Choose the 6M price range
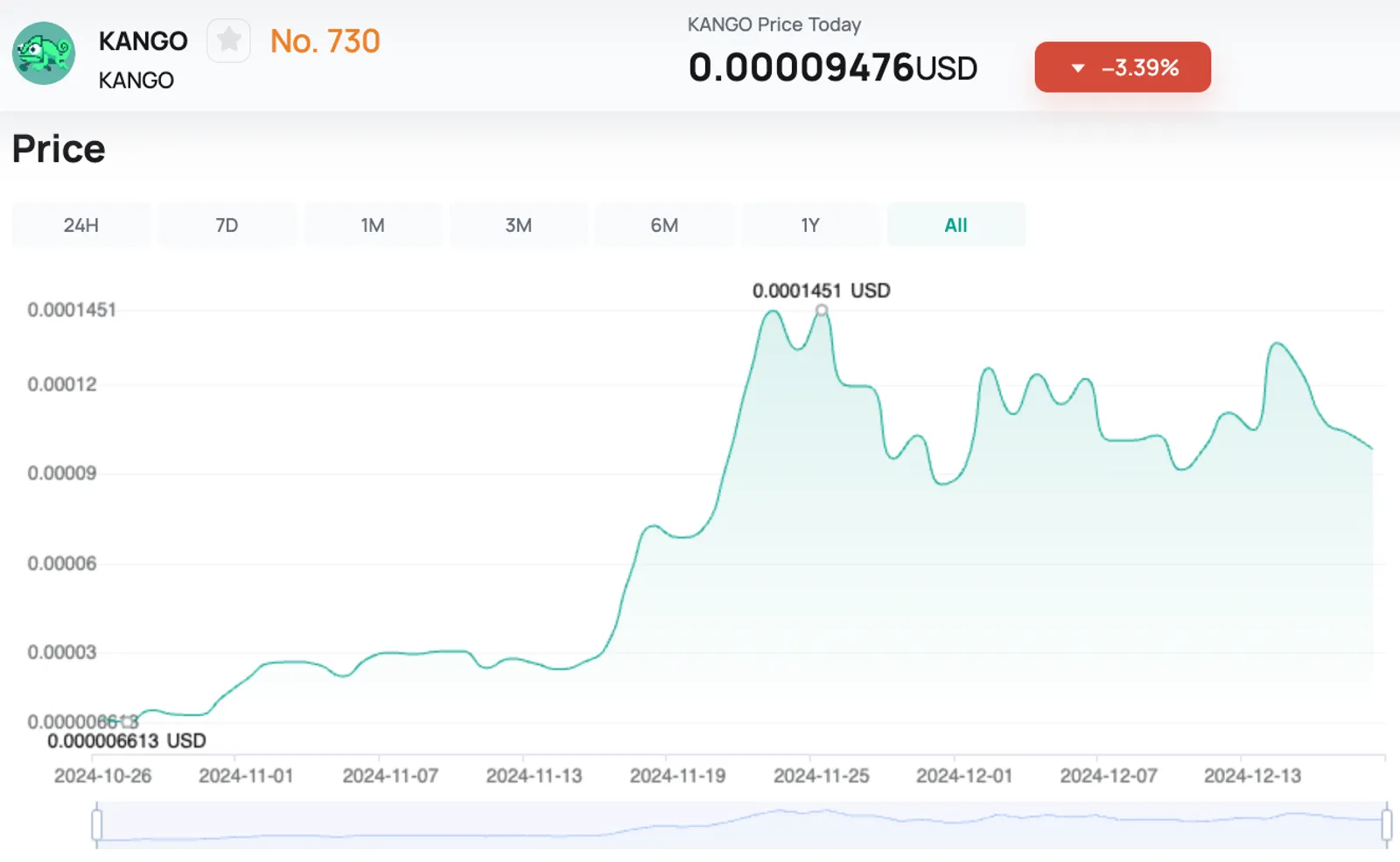This screenshot has height=862, width=1400. pos(664,225)
